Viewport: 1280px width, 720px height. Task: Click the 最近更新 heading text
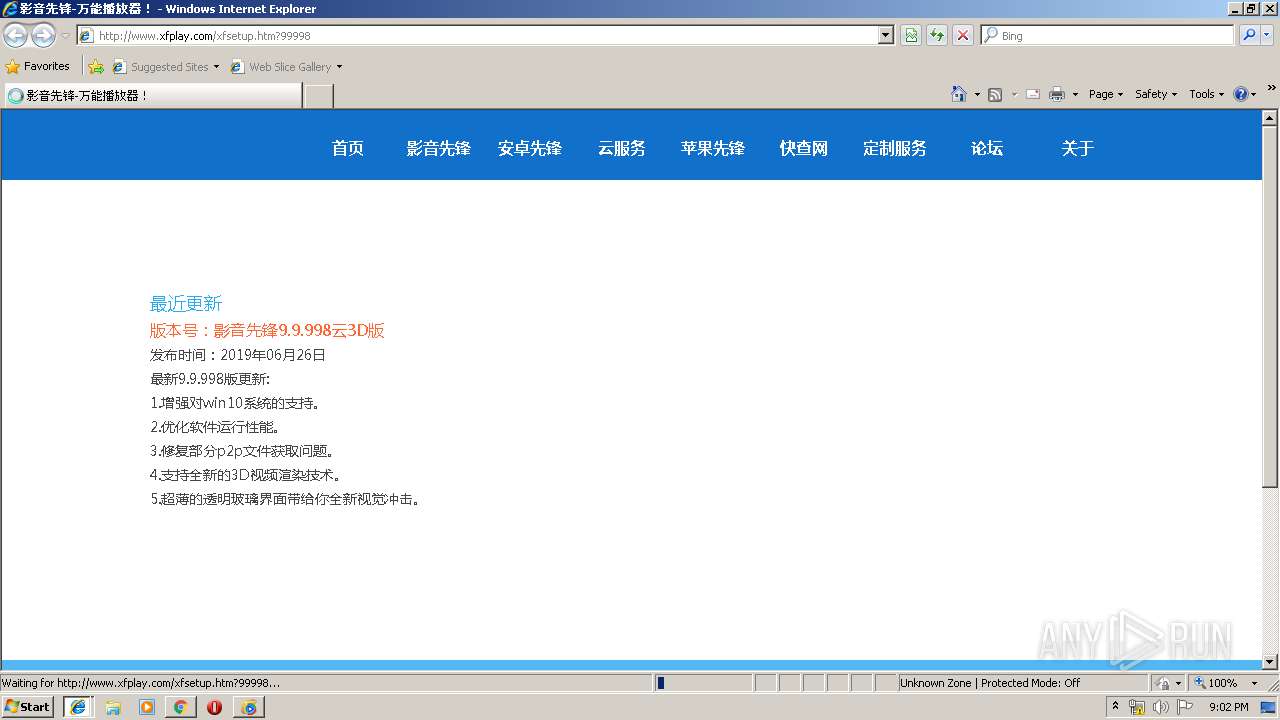pyautogui.click(x=186, y=304)
